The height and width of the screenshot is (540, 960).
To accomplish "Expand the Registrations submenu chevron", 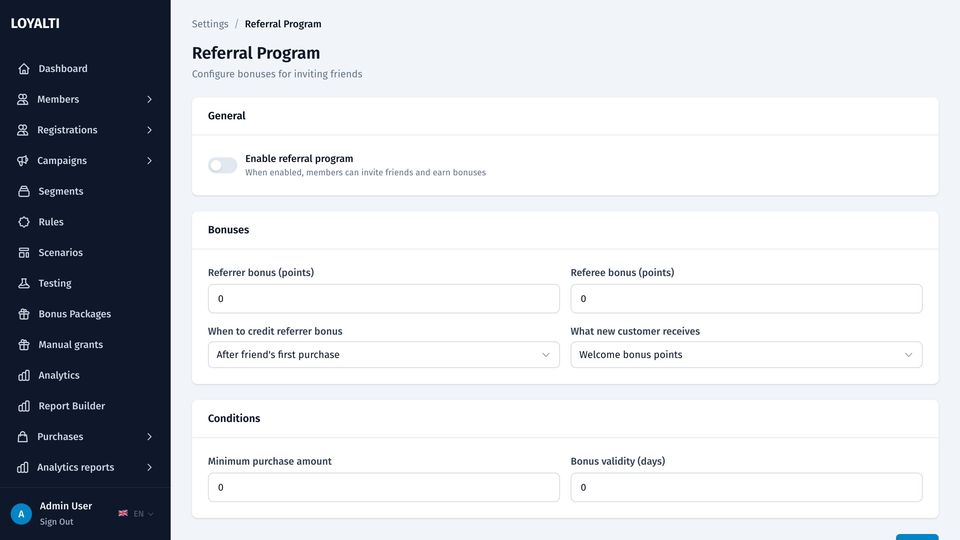I will click(149, 130).
